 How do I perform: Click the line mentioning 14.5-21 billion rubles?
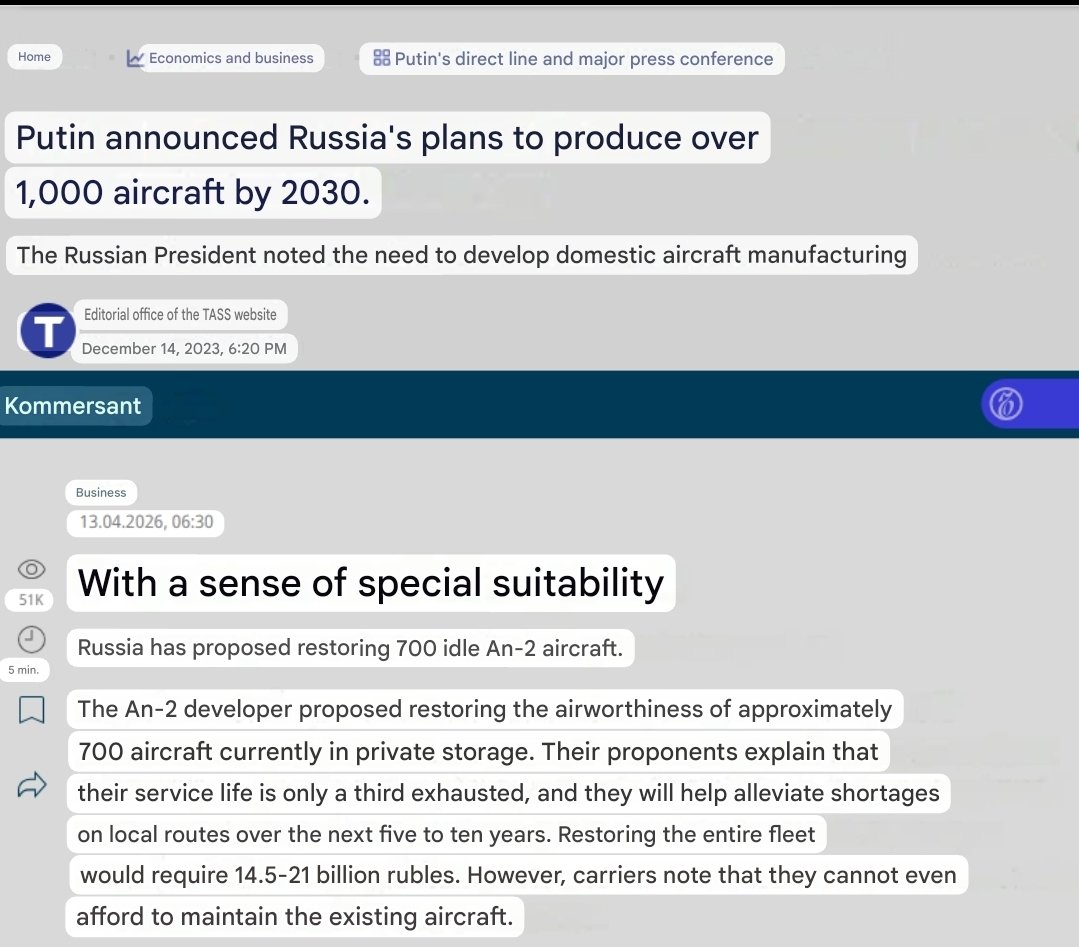pyautogui.click(x=518, y=875)
